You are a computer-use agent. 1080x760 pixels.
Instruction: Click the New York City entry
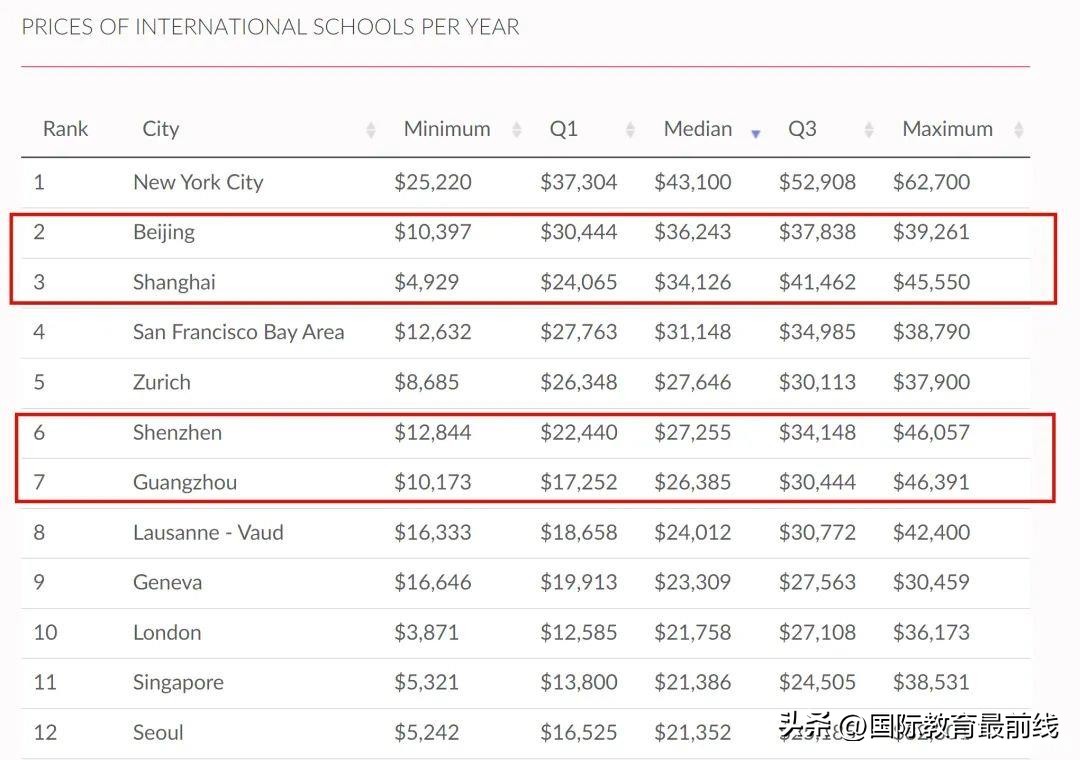198,182
